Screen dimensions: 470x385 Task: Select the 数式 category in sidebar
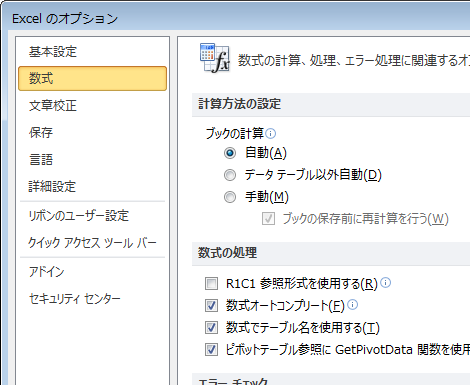92,79
